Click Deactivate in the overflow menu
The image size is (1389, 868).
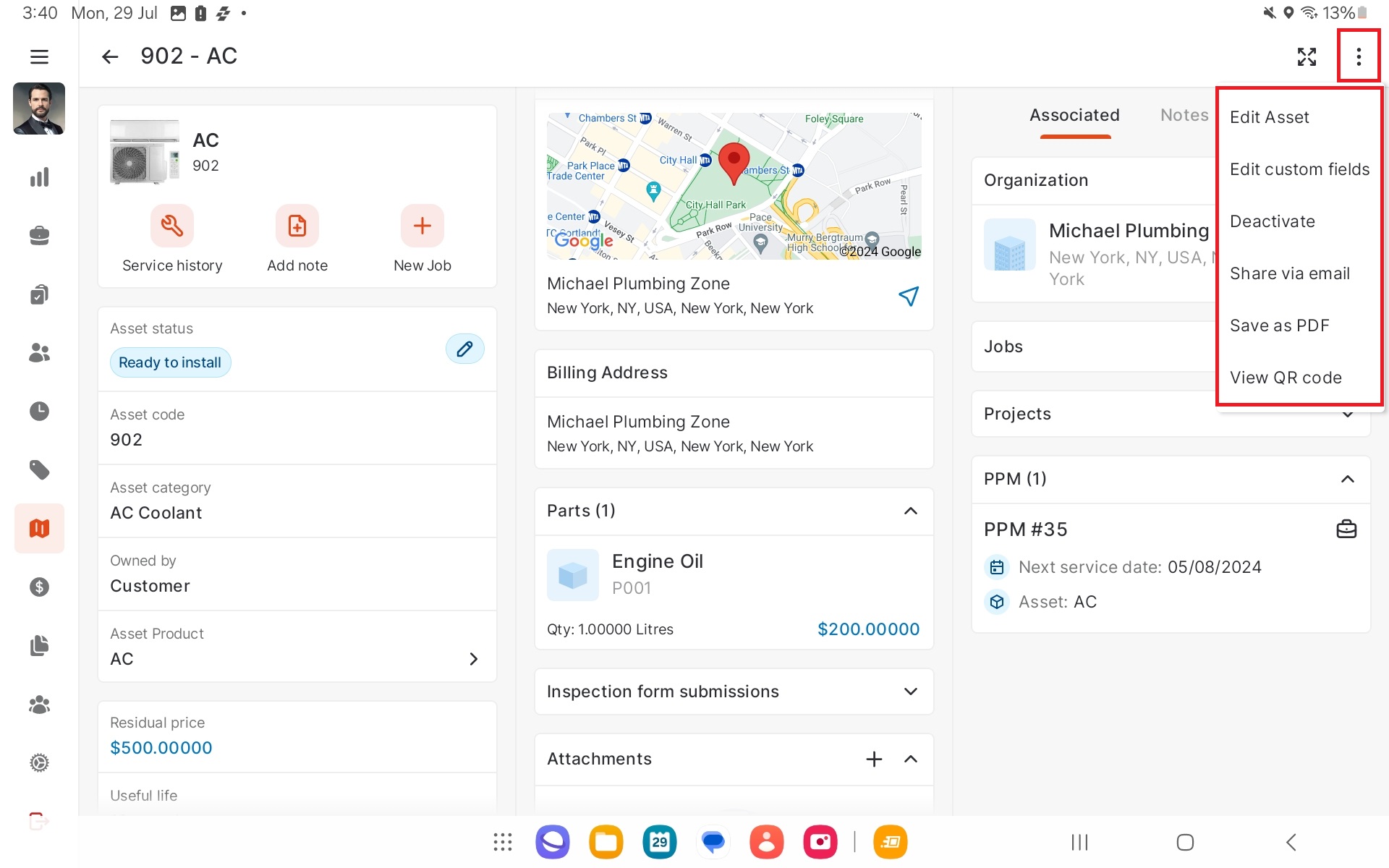coord(1272,221)
